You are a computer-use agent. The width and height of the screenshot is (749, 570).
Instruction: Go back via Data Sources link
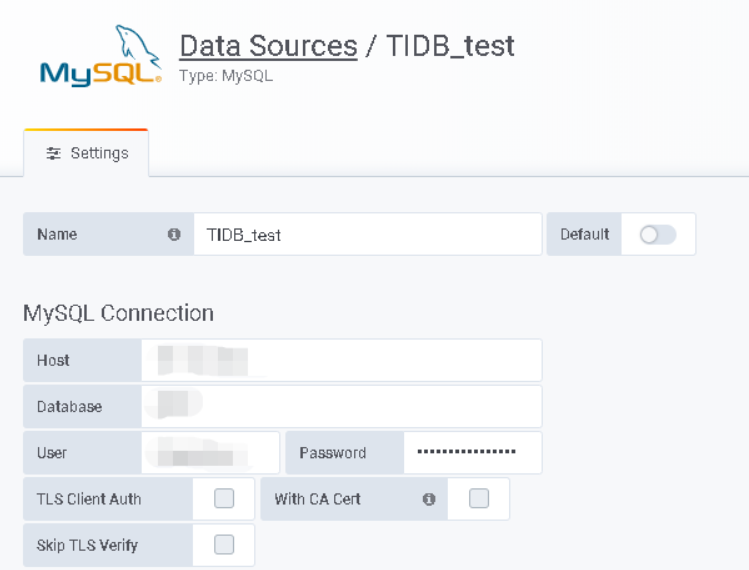268,46
